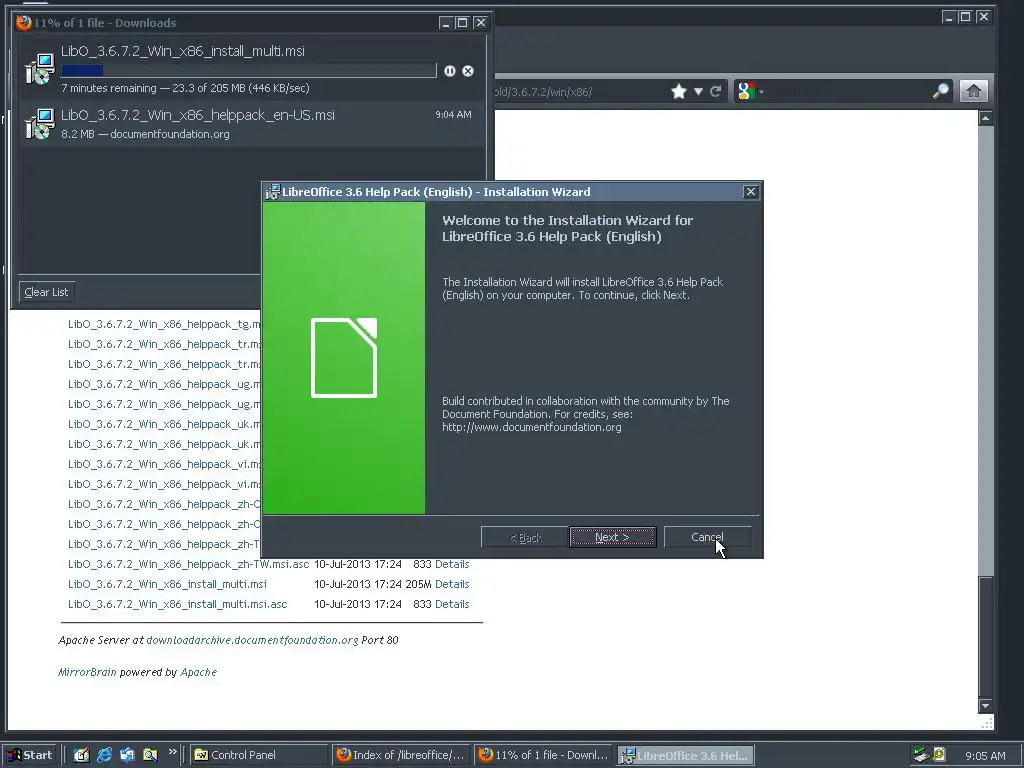1024x768 pixels.
Task: Click Next in the Installation Wizard
Action: (x=613, y=537)
